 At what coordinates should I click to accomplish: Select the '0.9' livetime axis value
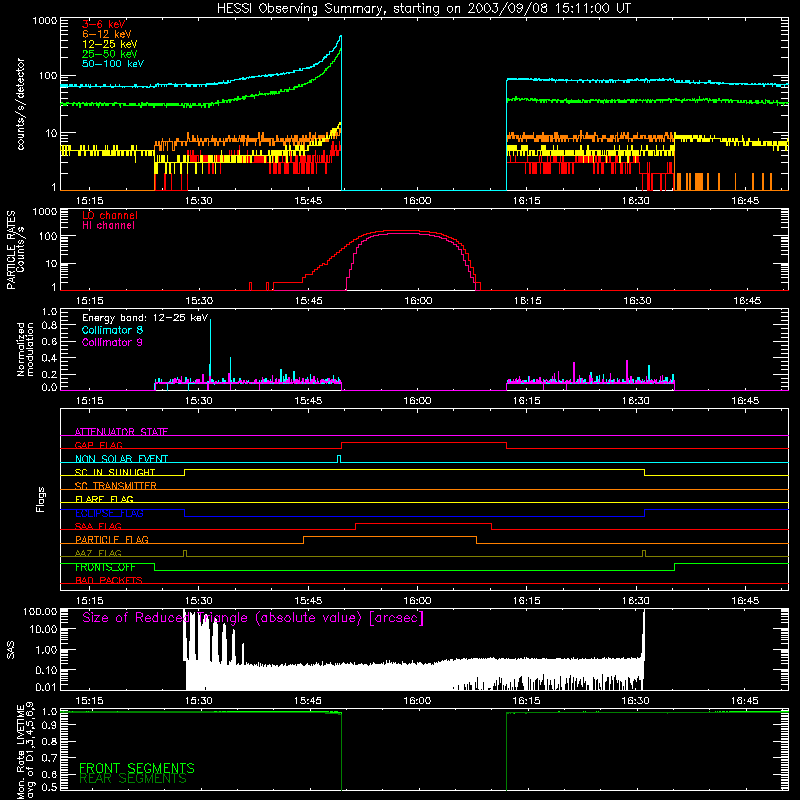(x=49, y=725)
